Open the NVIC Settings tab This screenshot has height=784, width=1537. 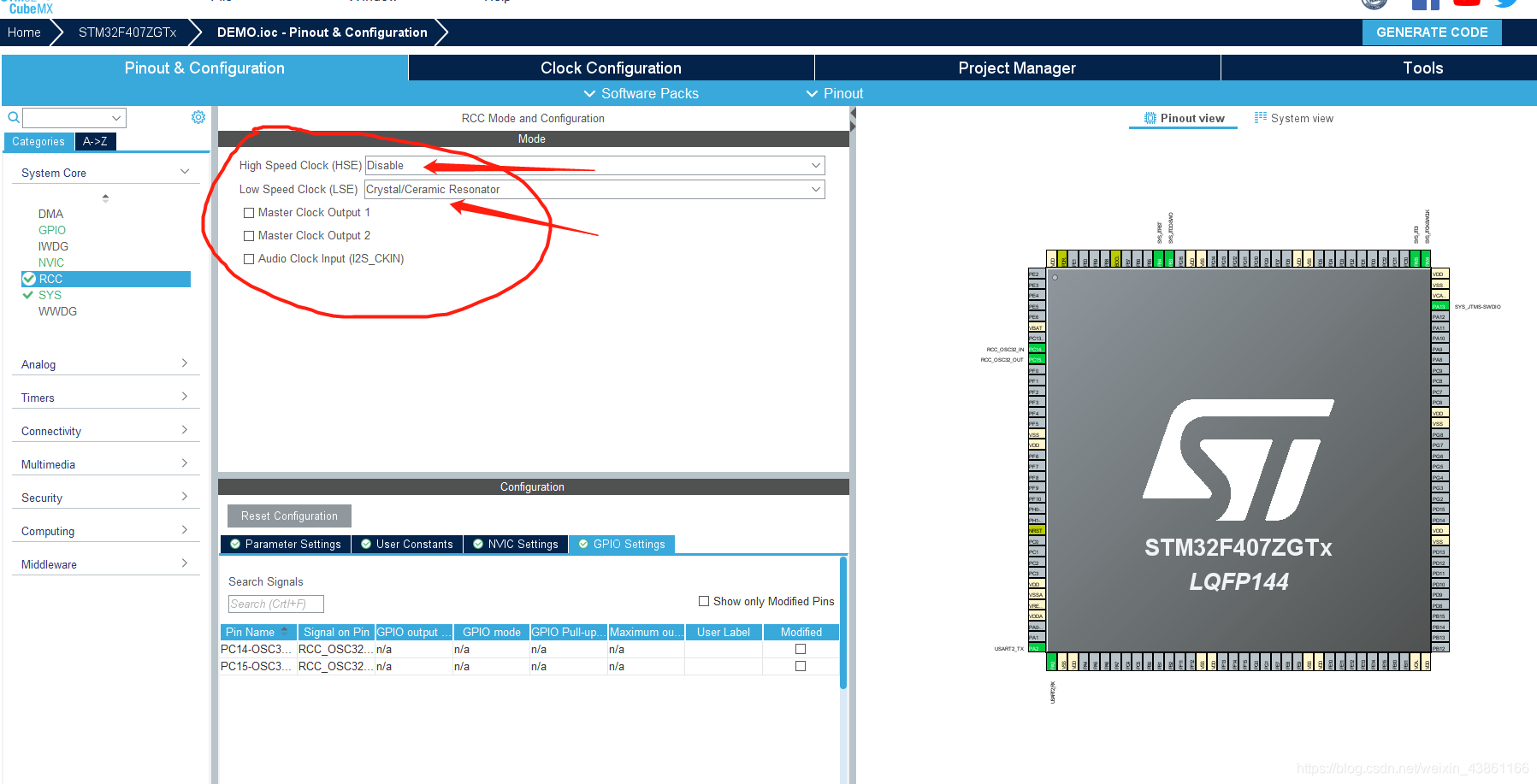click(516, 544)
